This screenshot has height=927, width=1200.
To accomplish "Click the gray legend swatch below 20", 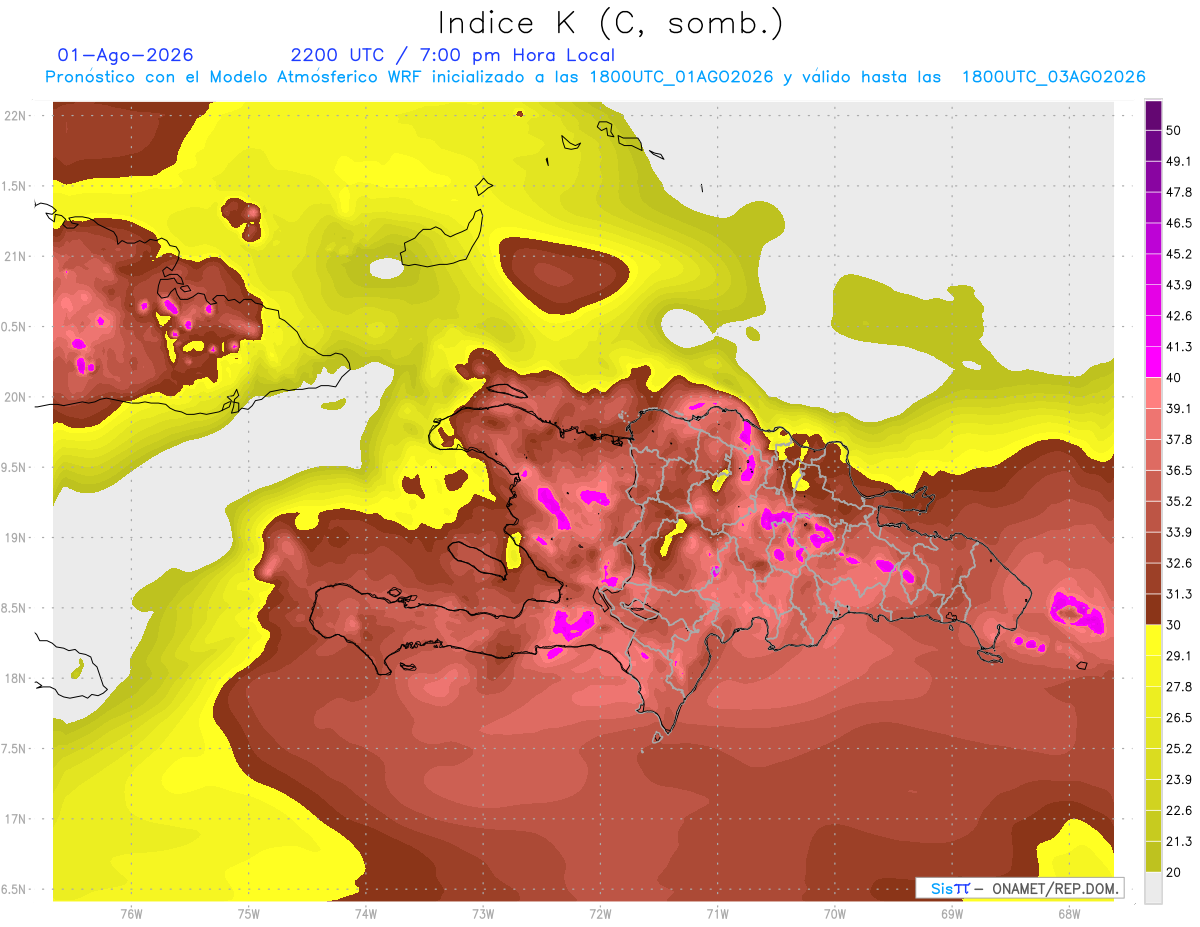I will tap(1153, 887).
